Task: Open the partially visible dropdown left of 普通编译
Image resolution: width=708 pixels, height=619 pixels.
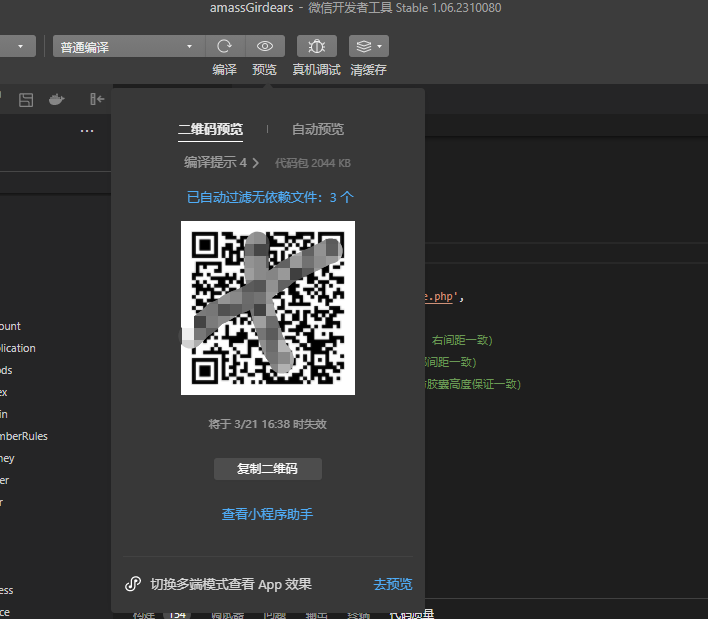Action: point(18,46)
